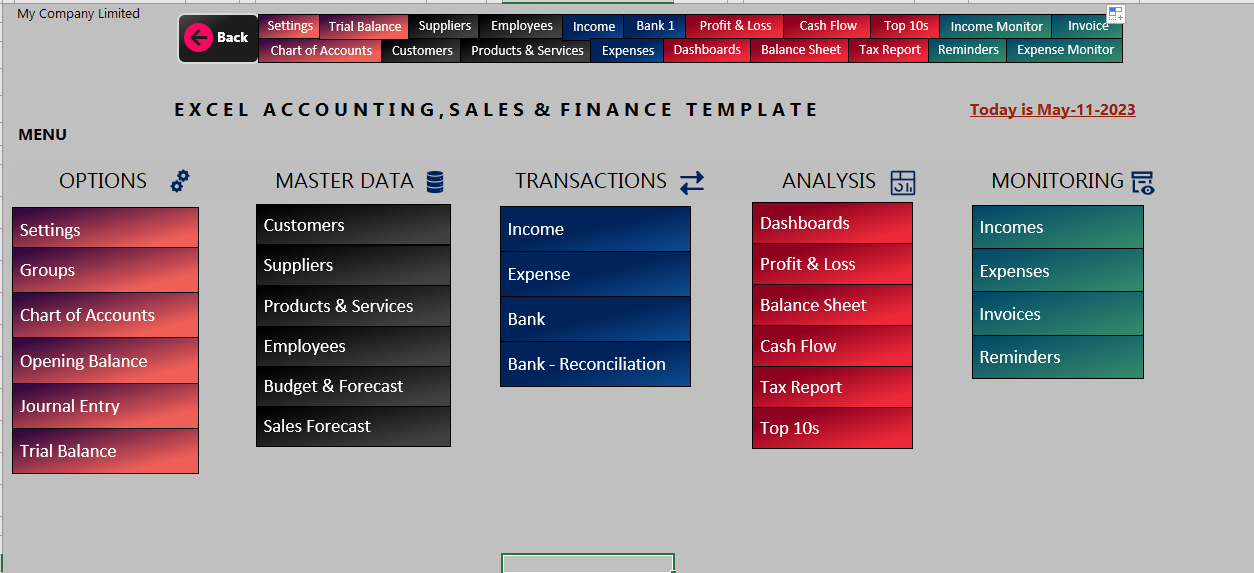Click the swap-arrows icon beside TRANSACTIONS

pos(692,182)
